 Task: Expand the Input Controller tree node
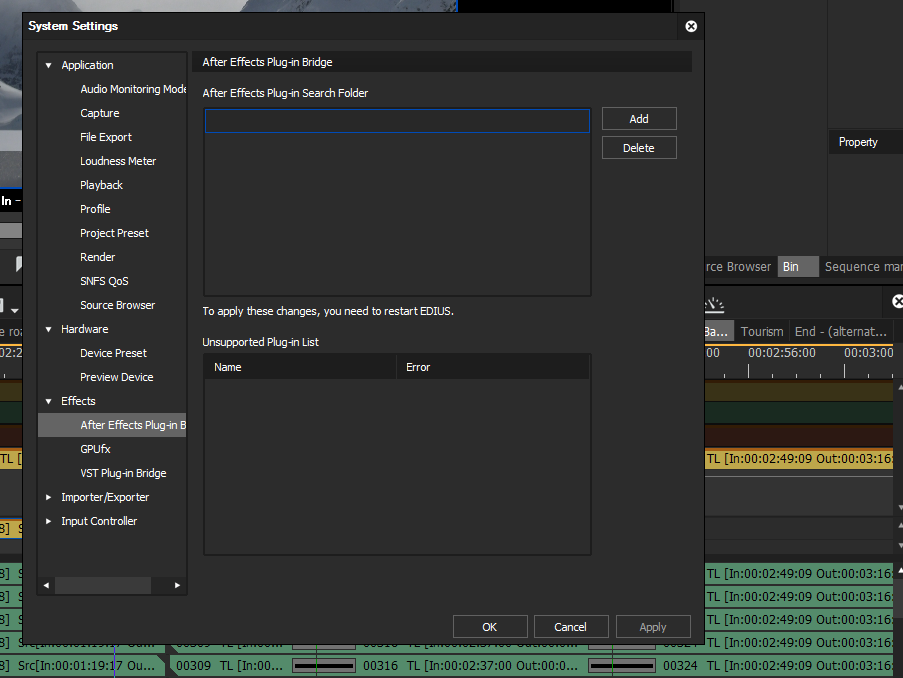point(48,521)
